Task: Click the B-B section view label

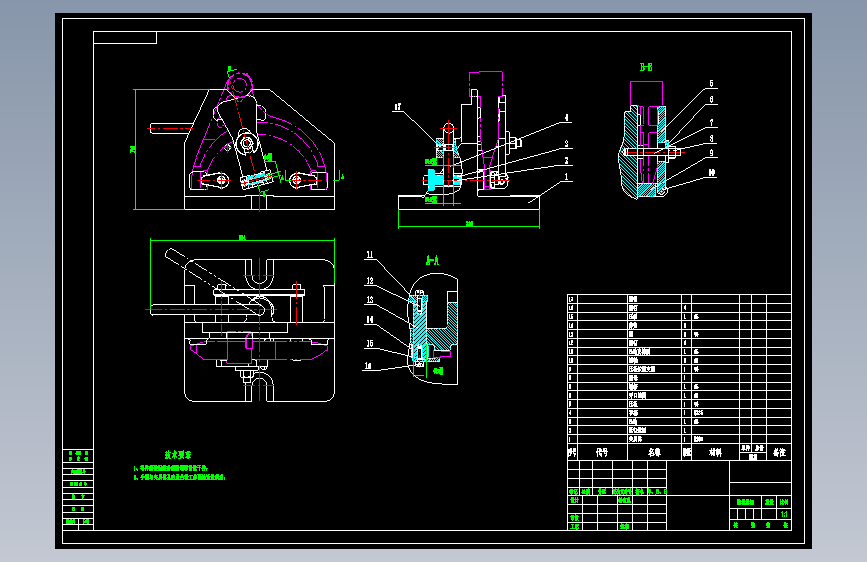Action: click(x=646, y=67)
